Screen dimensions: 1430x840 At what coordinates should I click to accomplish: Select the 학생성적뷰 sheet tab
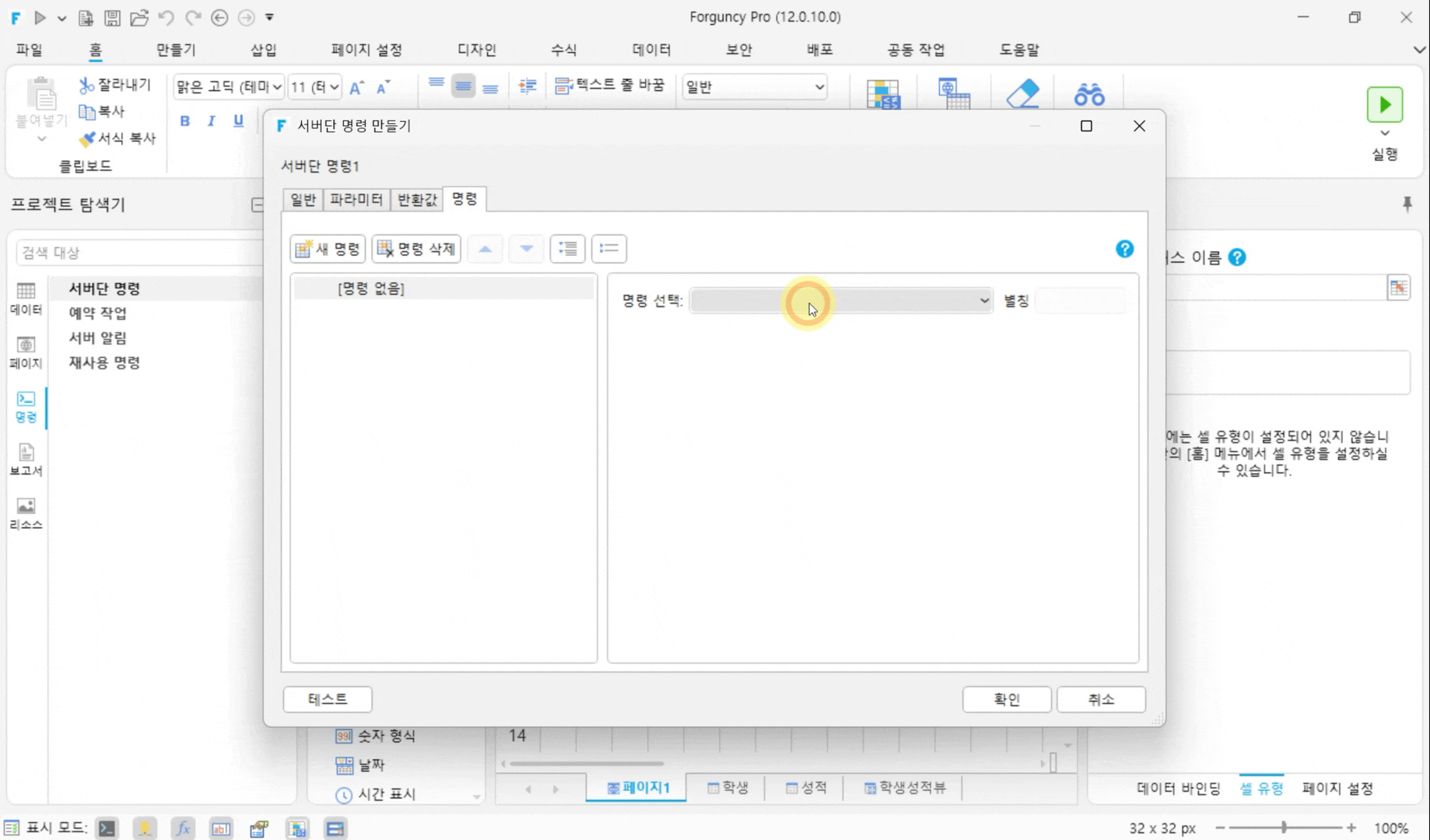tap(904, 788)
